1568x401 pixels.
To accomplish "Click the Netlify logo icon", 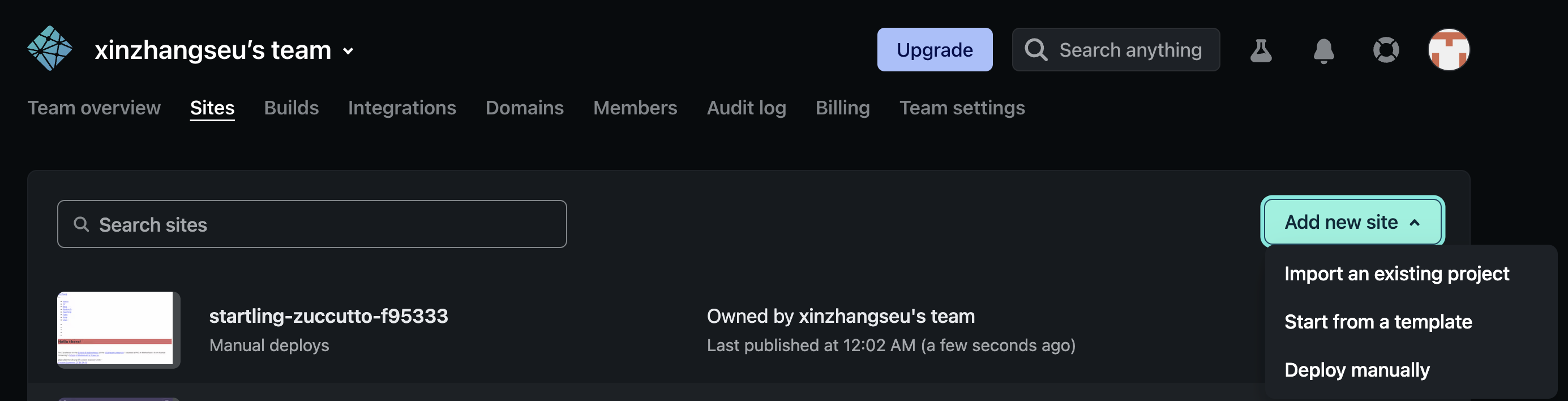I will point(49,49).
